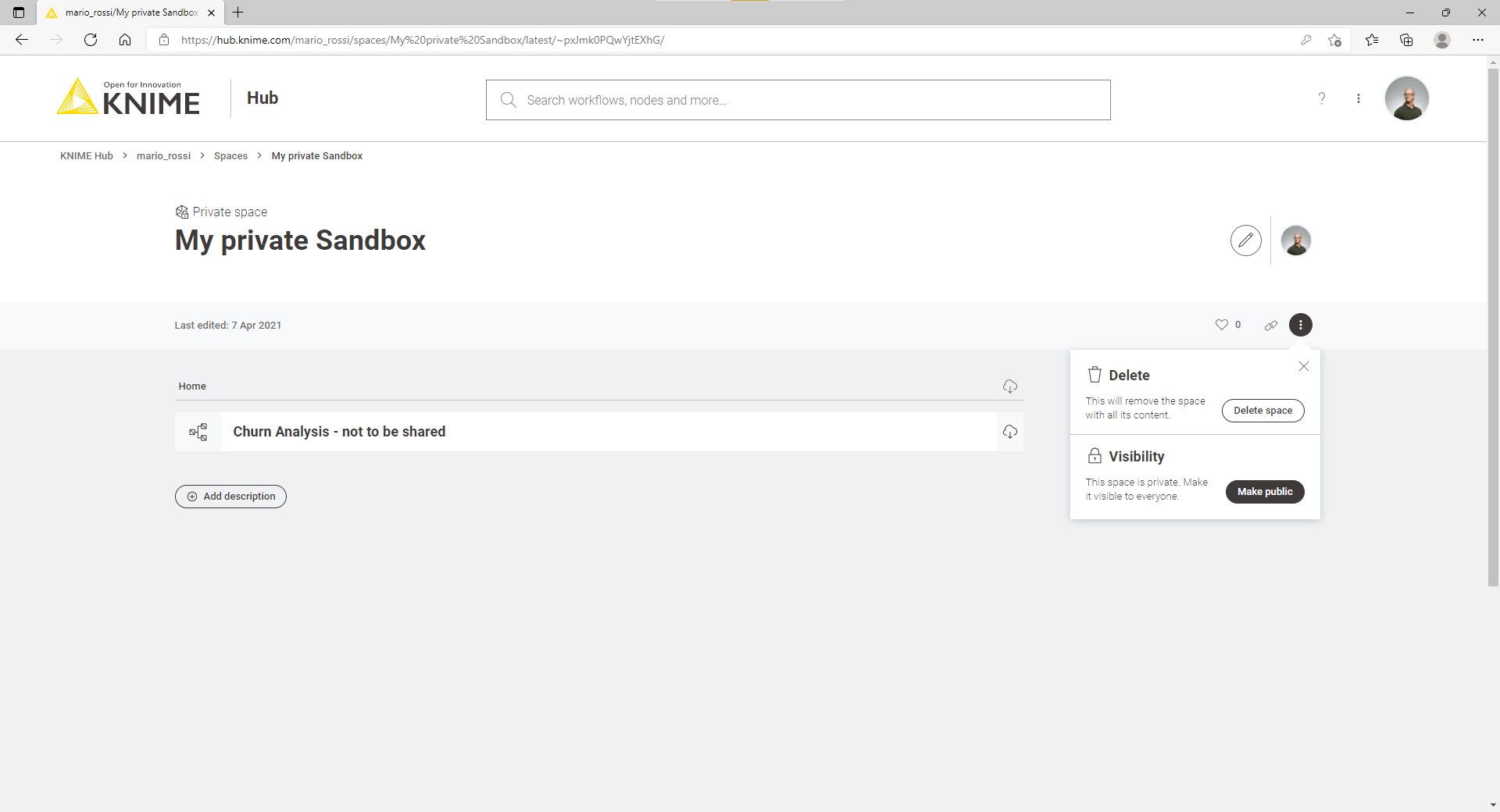The image size is (1500, 812).
Task: Open the Collections icon
Action: coord(1406,40)
